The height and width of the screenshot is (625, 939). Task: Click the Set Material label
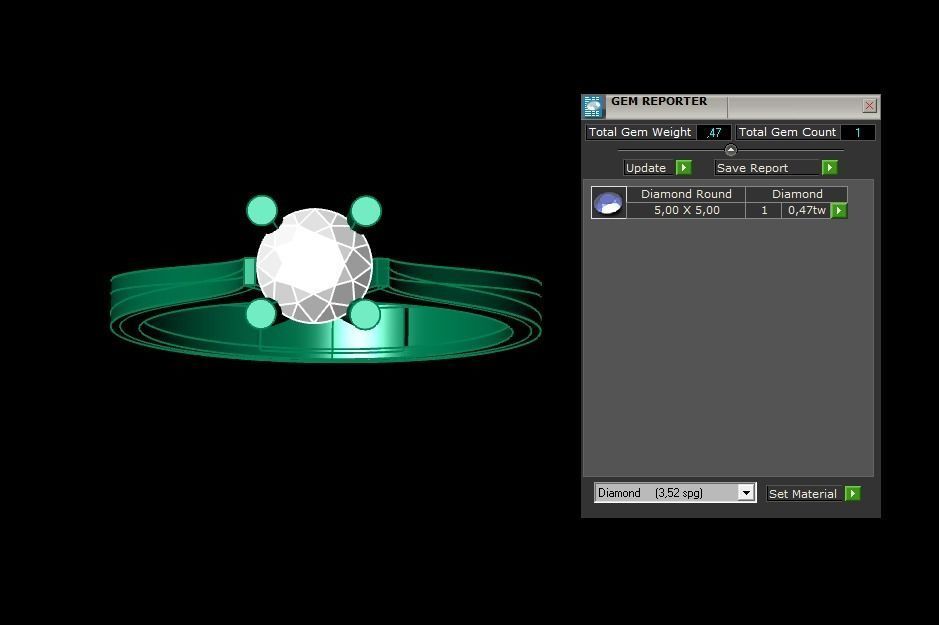(x=804, y=493)
